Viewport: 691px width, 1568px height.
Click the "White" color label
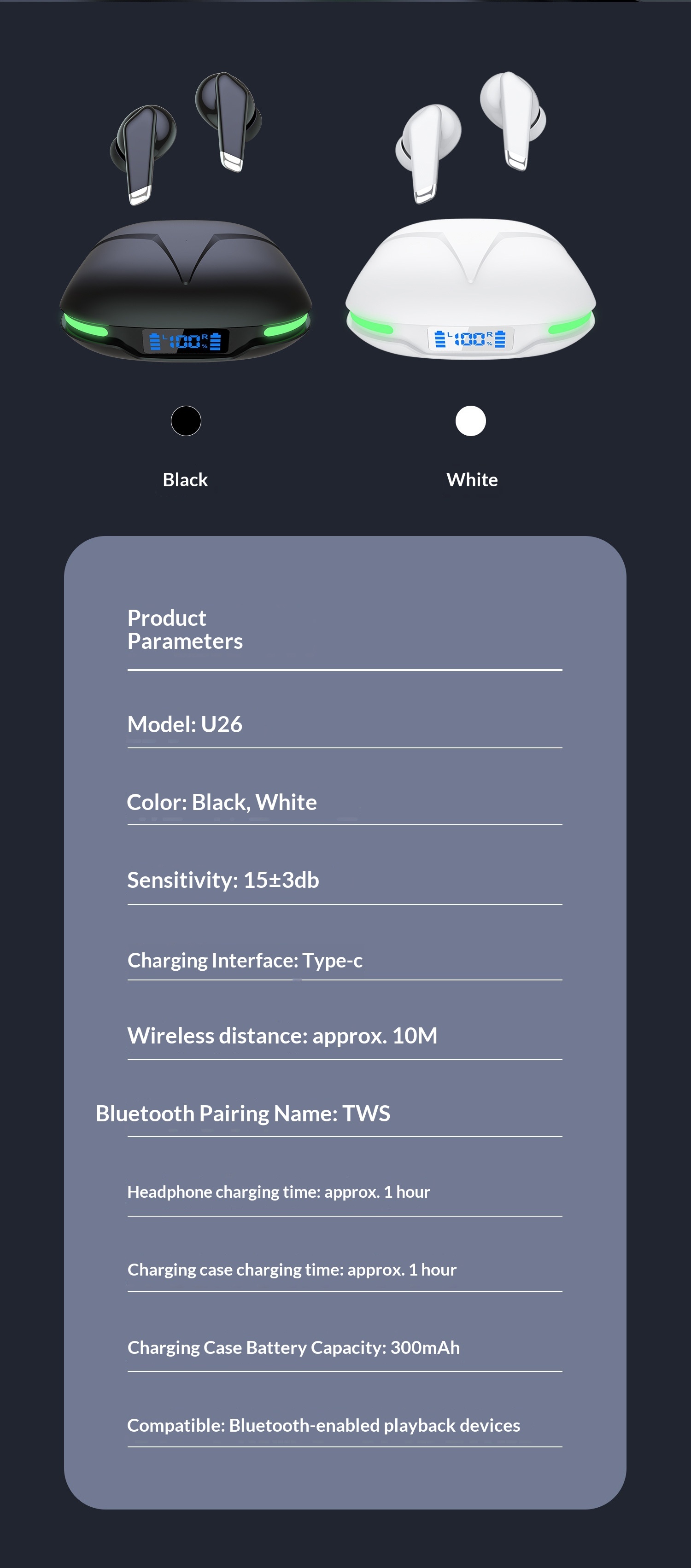pyautogui.click(x=472, y=480)
